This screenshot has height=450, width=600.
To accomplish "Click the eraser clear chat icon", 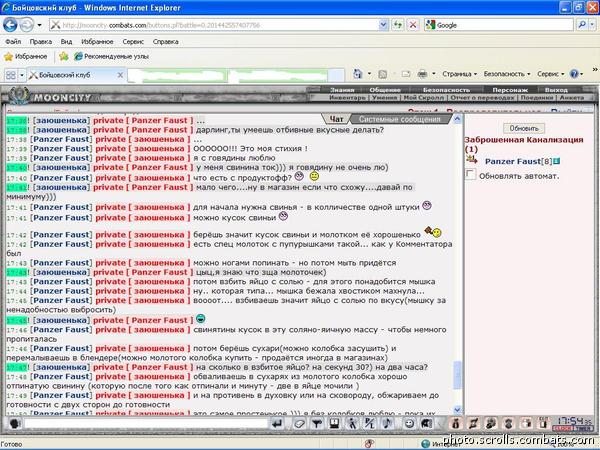I will 299,424.
